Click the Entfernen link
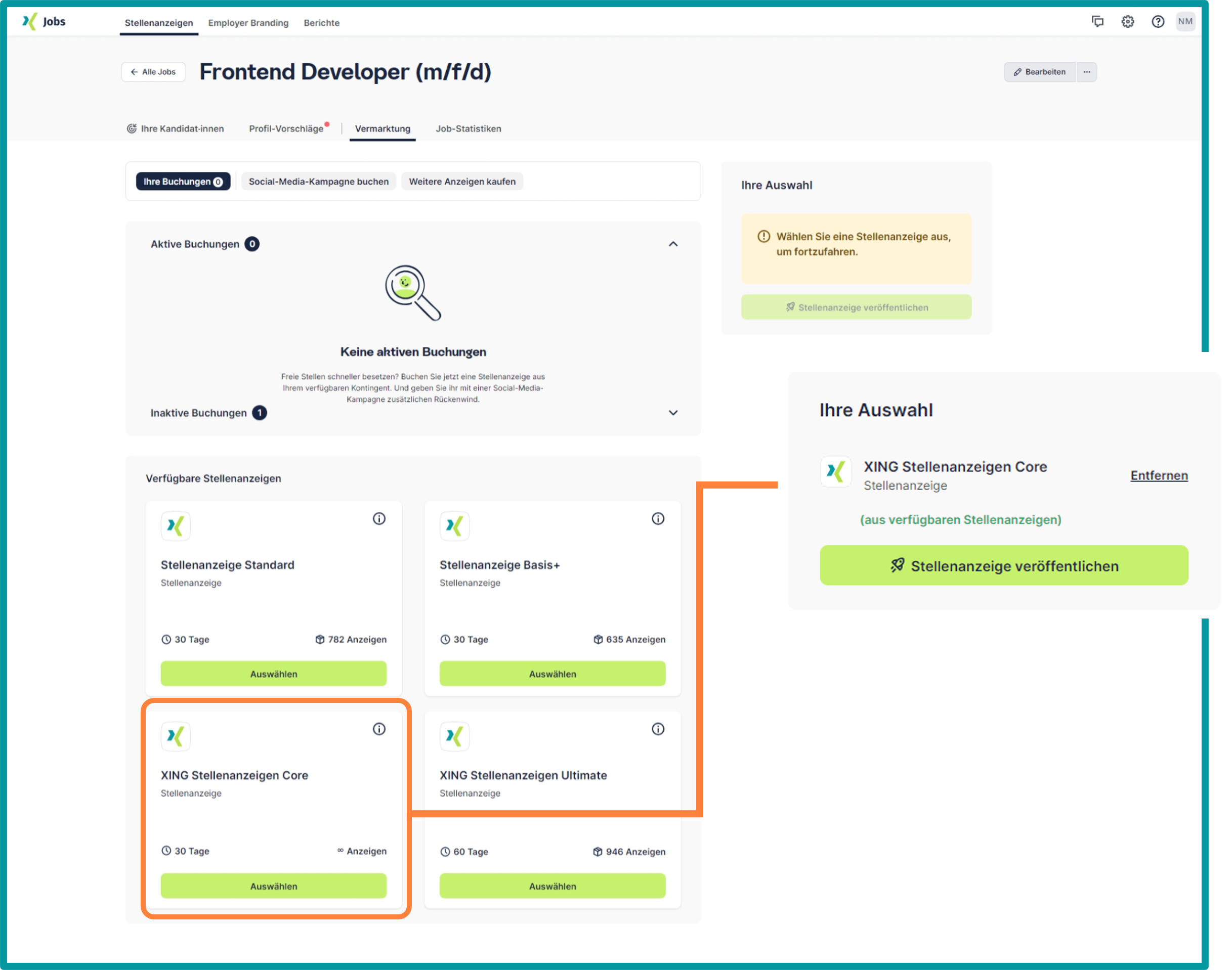1232x970 pixels. (1159, 475)
